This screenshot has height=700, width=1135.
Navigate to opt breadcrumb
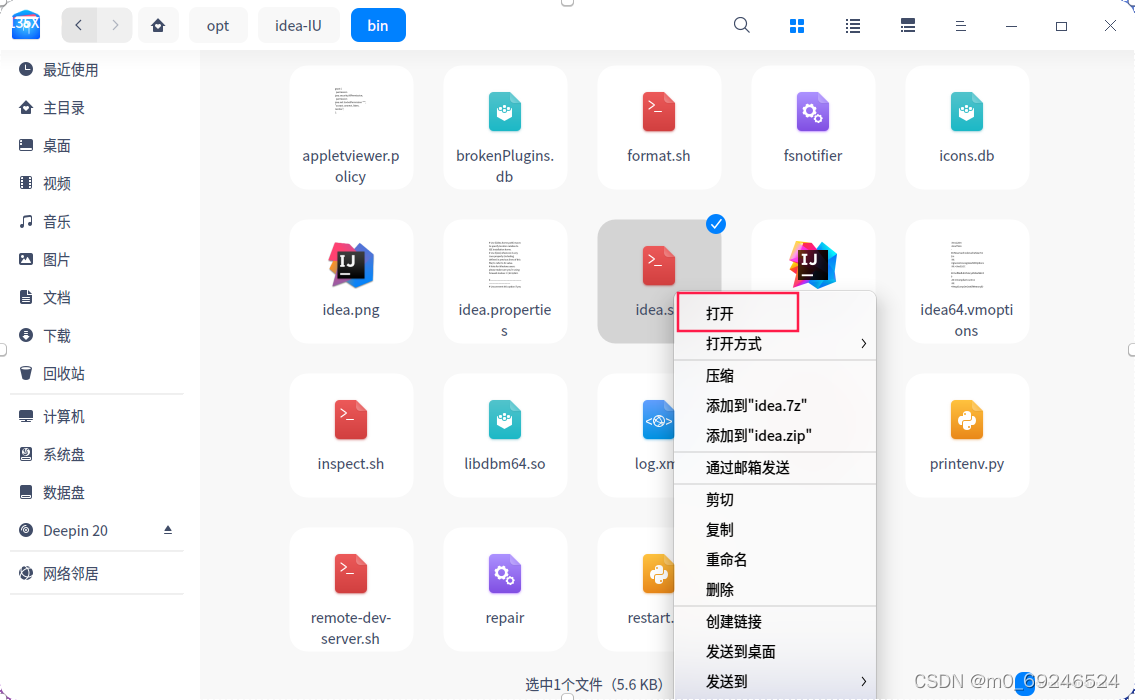pos(218,25)
